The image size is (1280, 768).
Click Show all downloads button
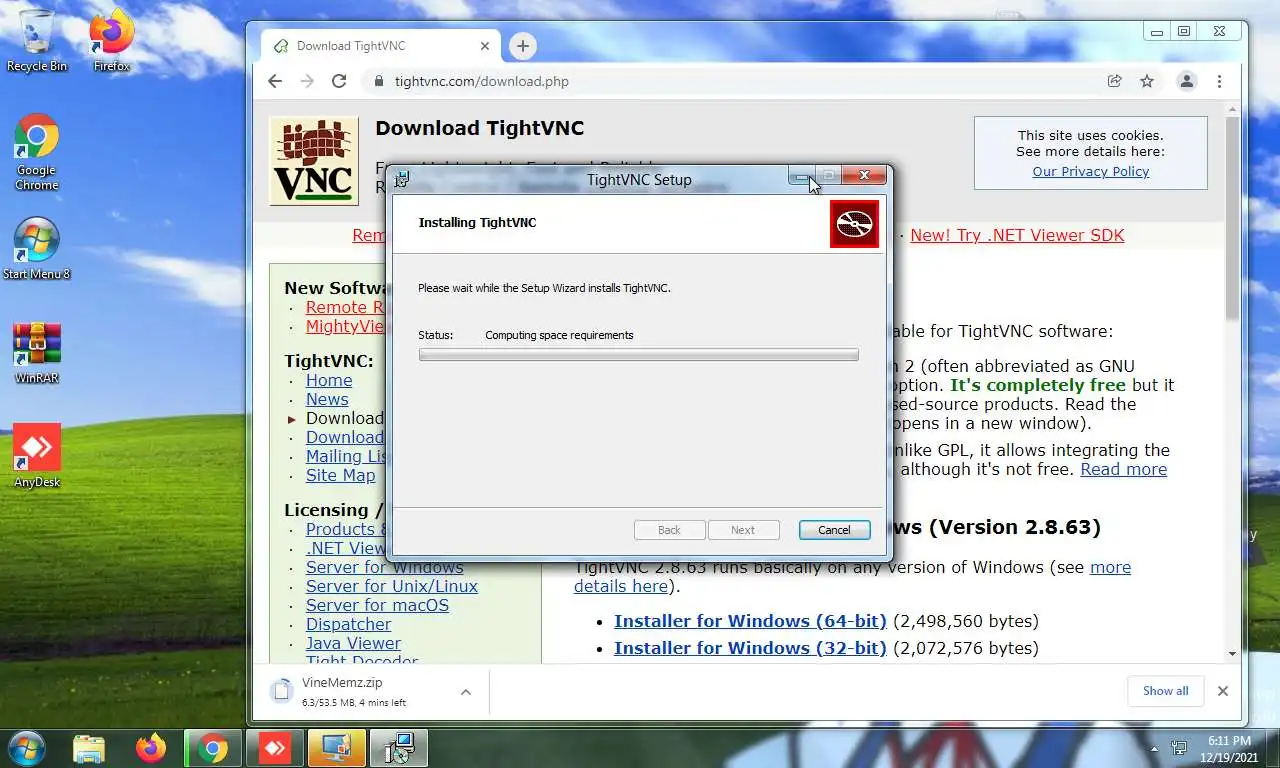pyautogui.click(x=1165, y=691)
